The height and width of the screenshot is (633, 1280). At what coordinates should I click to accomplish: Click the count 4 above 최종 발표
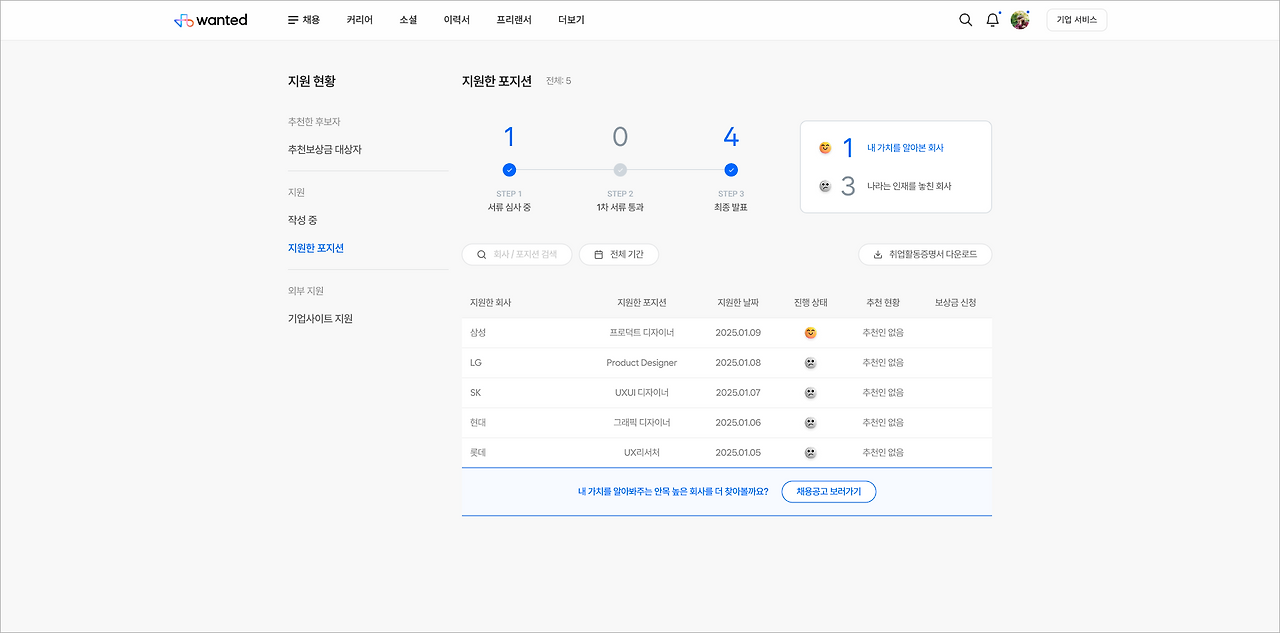tap(731, 137)
